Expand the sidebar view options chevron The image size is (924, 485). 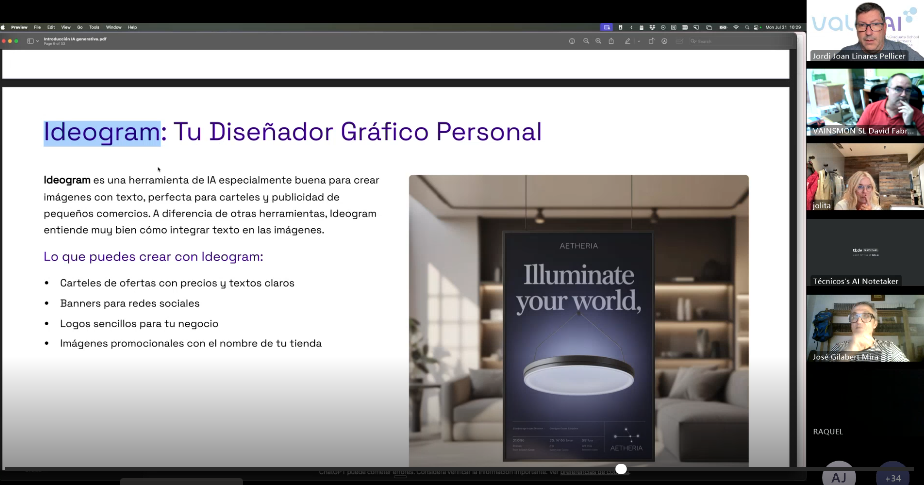[38, 41]
